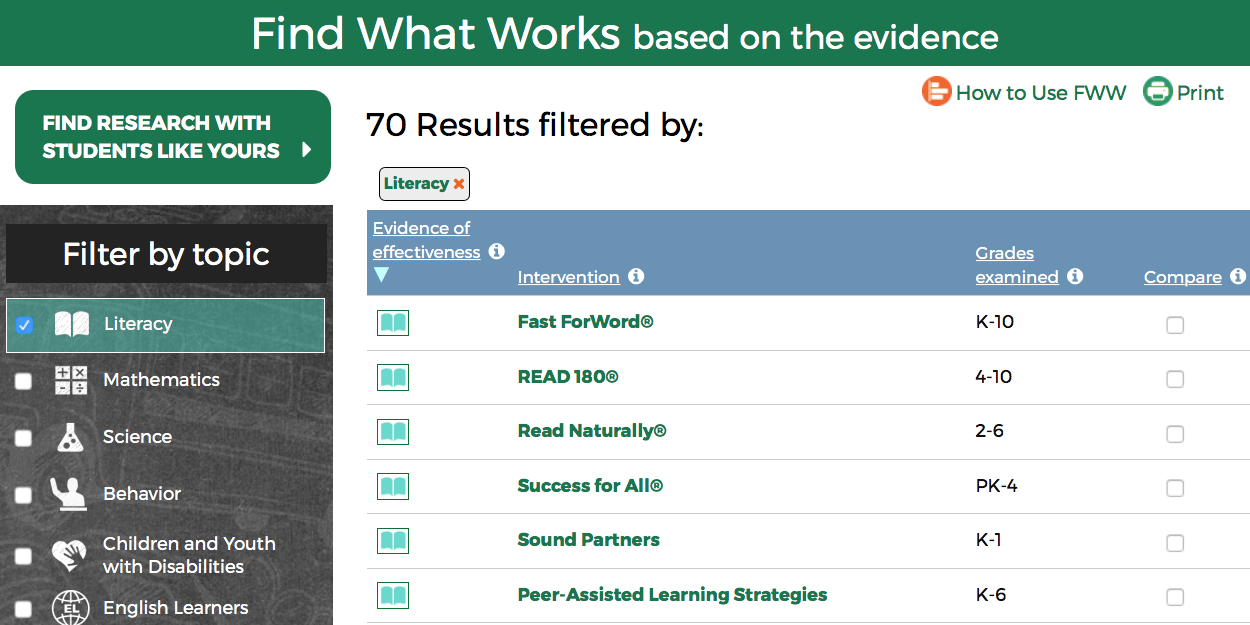Image resolution: width=1250 pixels, height=625 pixels.
Task: Click the Literacy open book icon in sidebar
Action: [72, 324]
